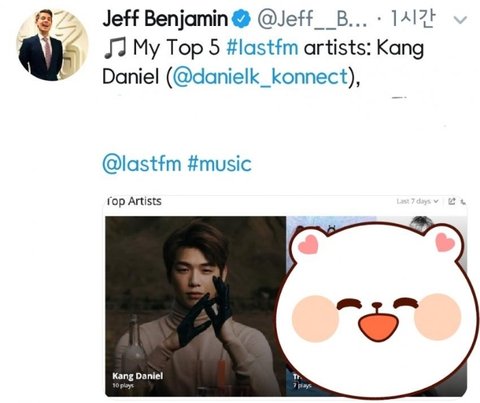Click the blue verified badge

[241, 19]
